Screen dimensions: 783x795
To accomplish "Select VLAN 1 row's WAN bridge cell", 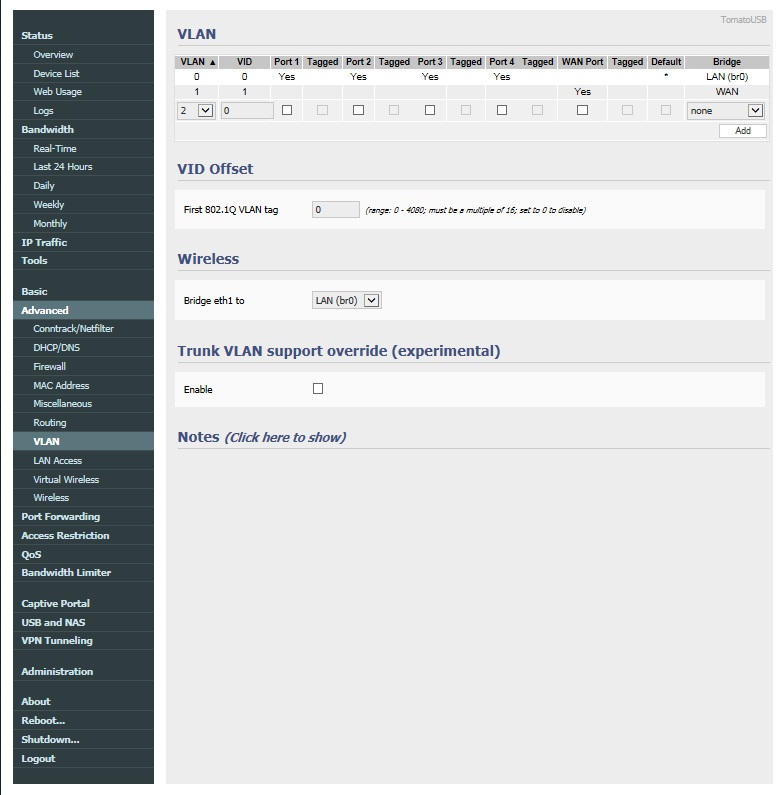I will 727,92.
